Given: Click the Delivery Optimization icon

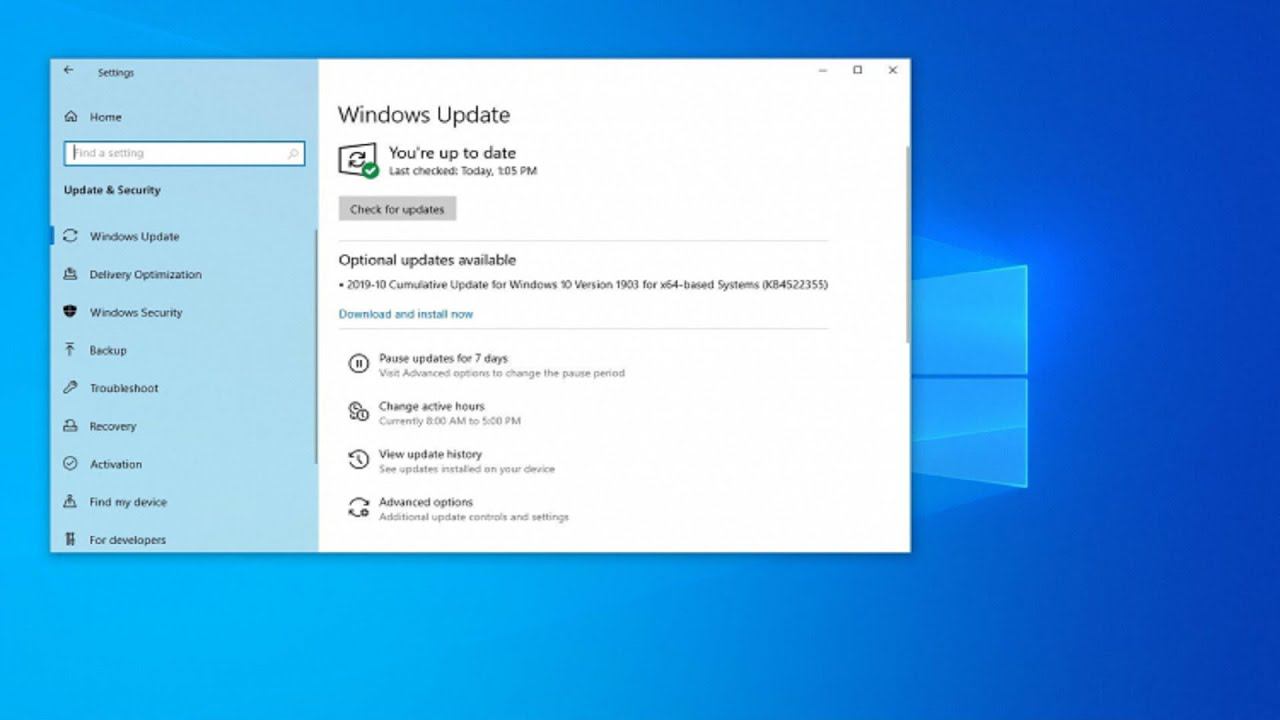Looking at the screenshot, I should point(70,274).
